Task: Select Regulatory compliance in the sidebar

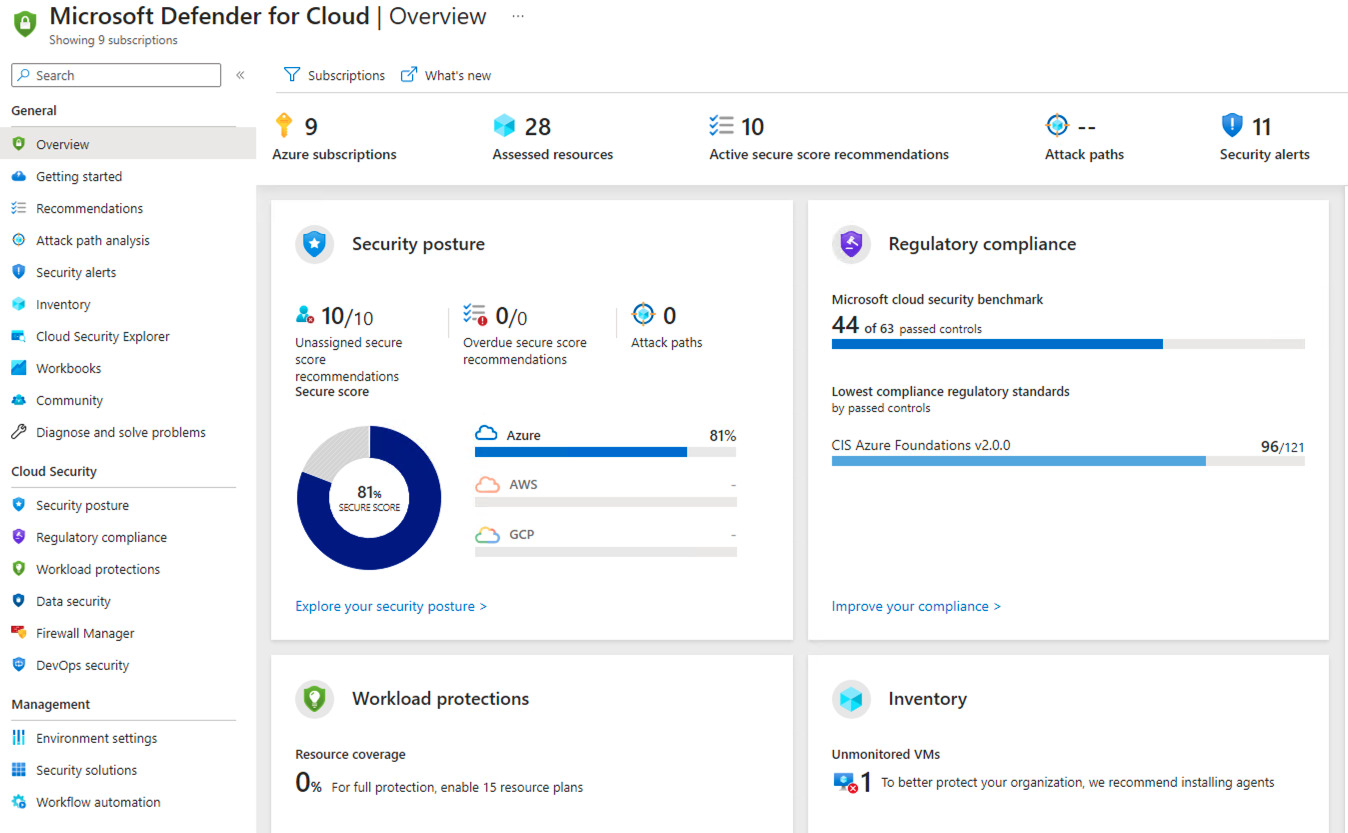Action: (x=101, y=537)
